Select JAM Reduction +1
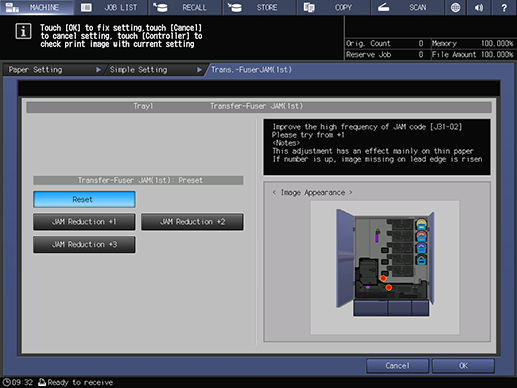The height and width of the screenshot is (388, 517). pos(84,222)
